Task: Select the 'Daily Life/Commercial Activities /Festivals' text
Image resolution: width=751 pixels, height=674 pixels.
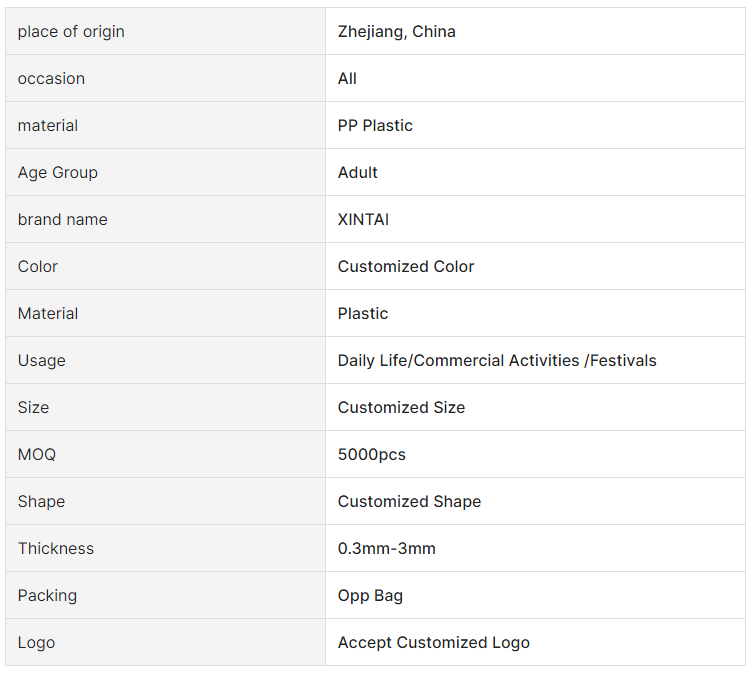Action: pos(497,360)
